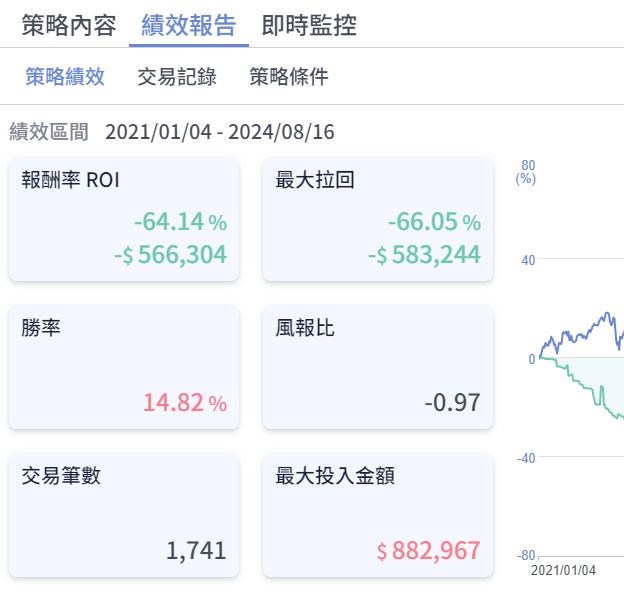Image resolution: width=624 pixels, height=605 pixels.
Task: Click the blue line on the chart
Action: click(580, 331)
